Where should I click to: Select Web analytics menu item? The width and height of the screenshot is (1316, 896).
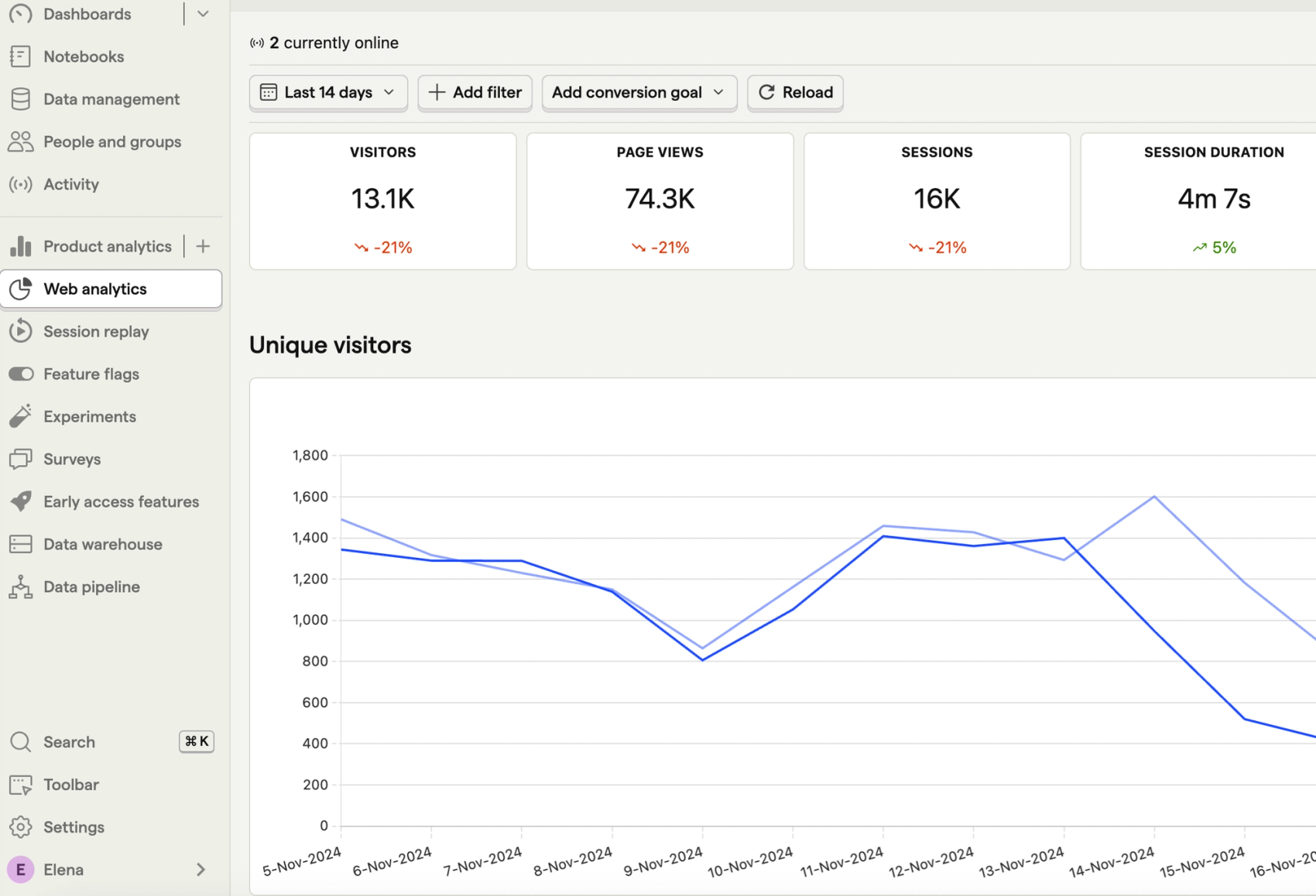pyautogui.click(x=111, y=289)
